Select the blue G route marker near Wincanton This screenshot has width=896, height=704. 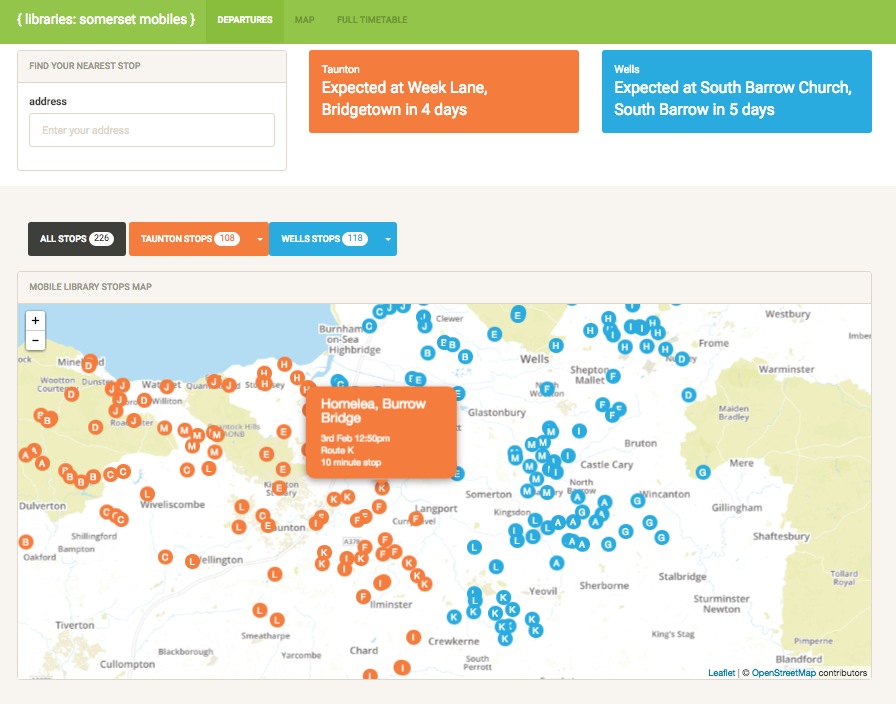click(x=637, y=501)
